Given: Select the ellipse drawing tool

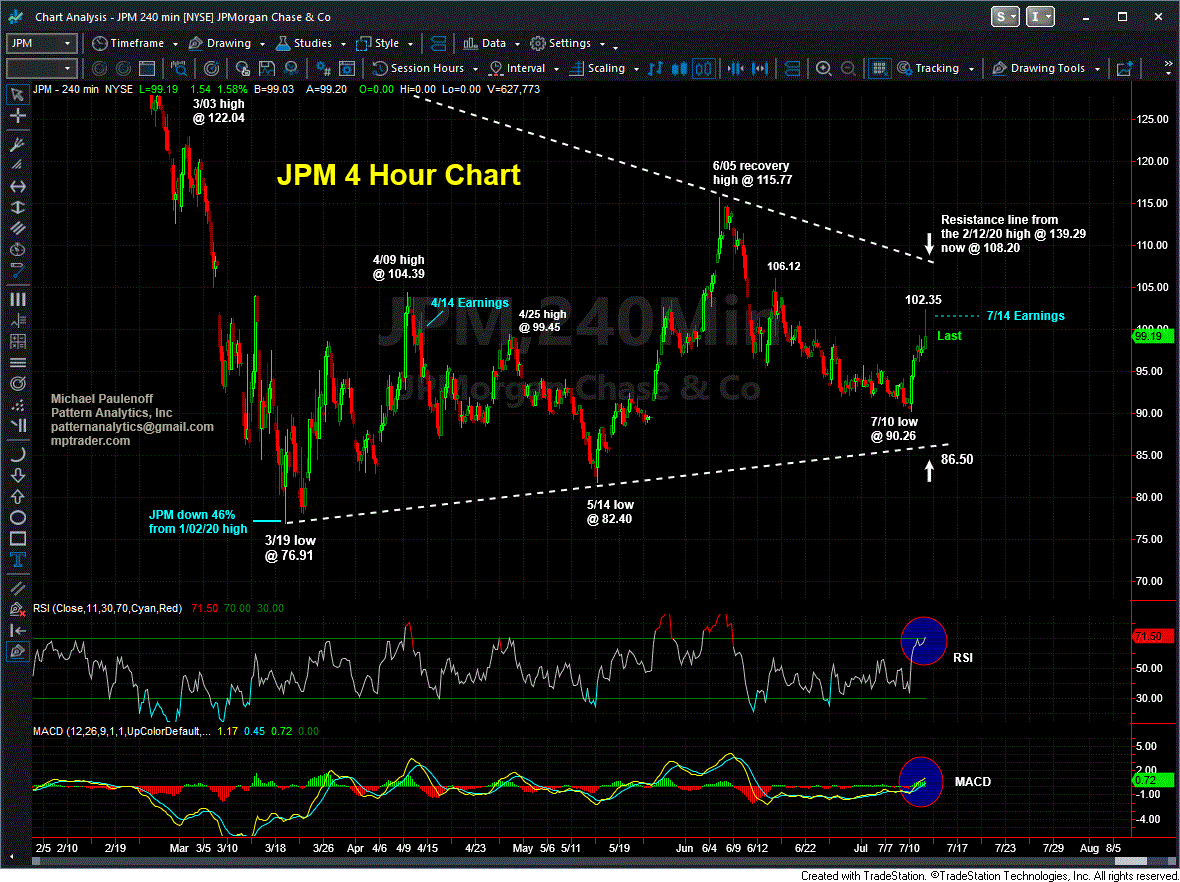Looking at the screenshot, I should pyautogui.click(x=17, y=518).
